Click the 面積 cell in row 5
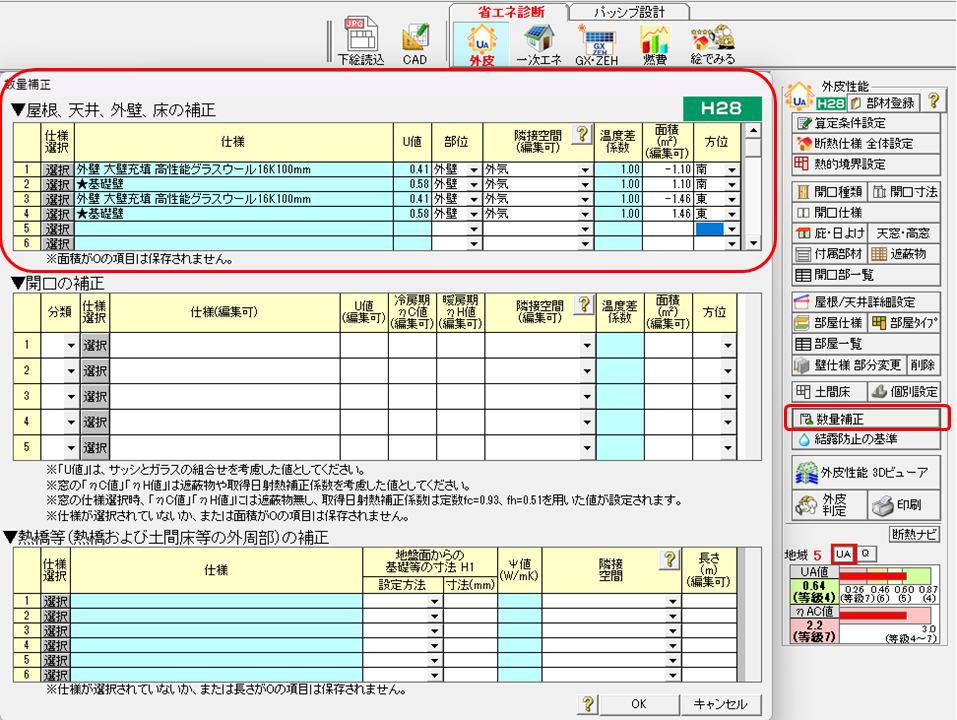Image resolution: width=957 pixels, height=720 pixels. (667, 229)
